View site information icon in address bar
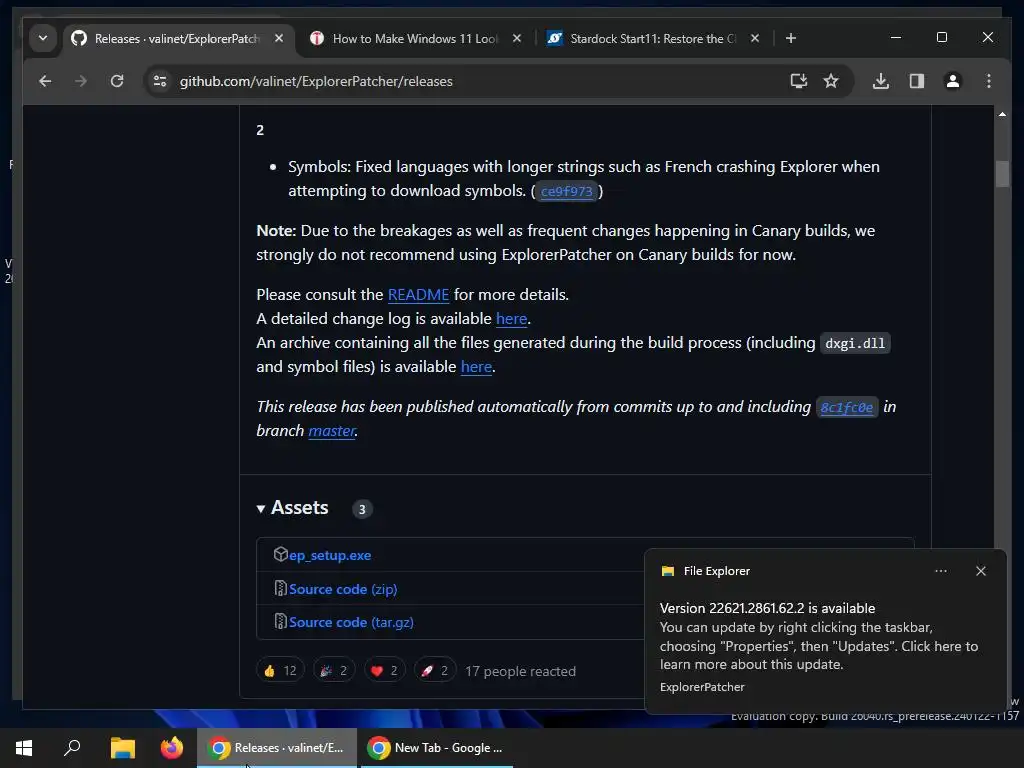This screenshot has width=1024, height=768. 160,81
